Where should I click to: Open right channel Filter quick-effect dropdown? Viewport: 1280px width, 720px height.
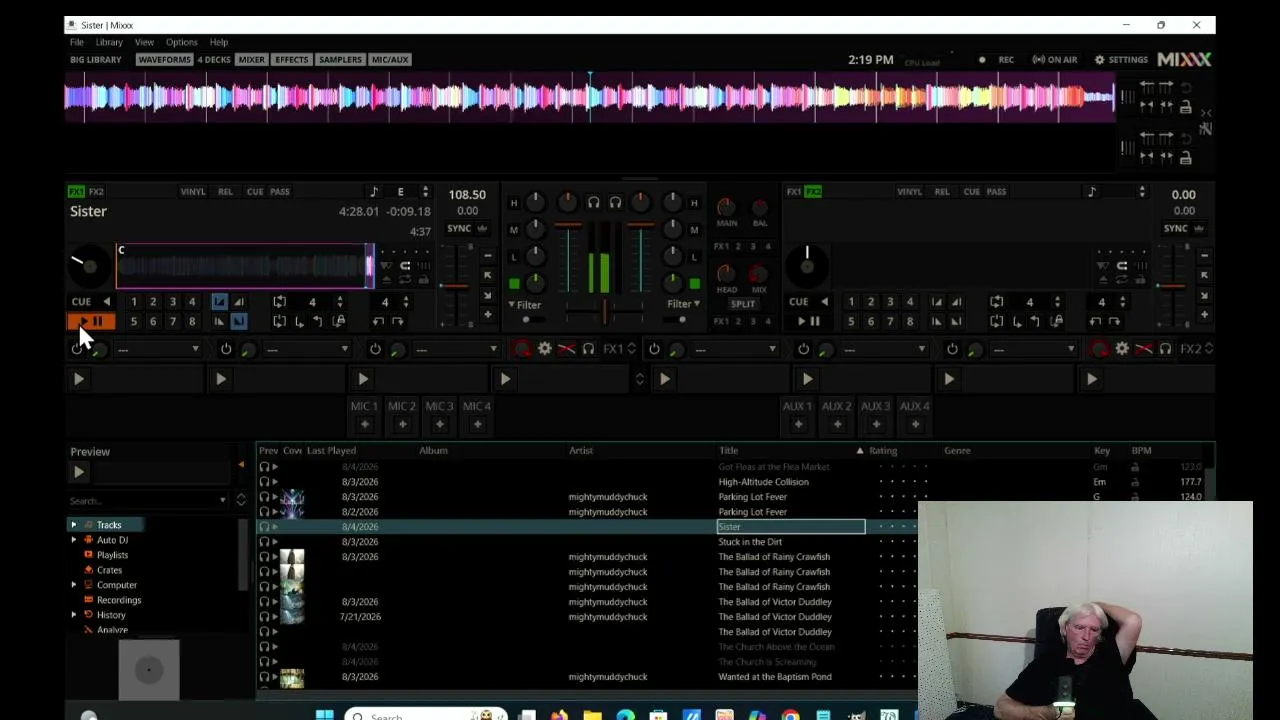[683, 304]
